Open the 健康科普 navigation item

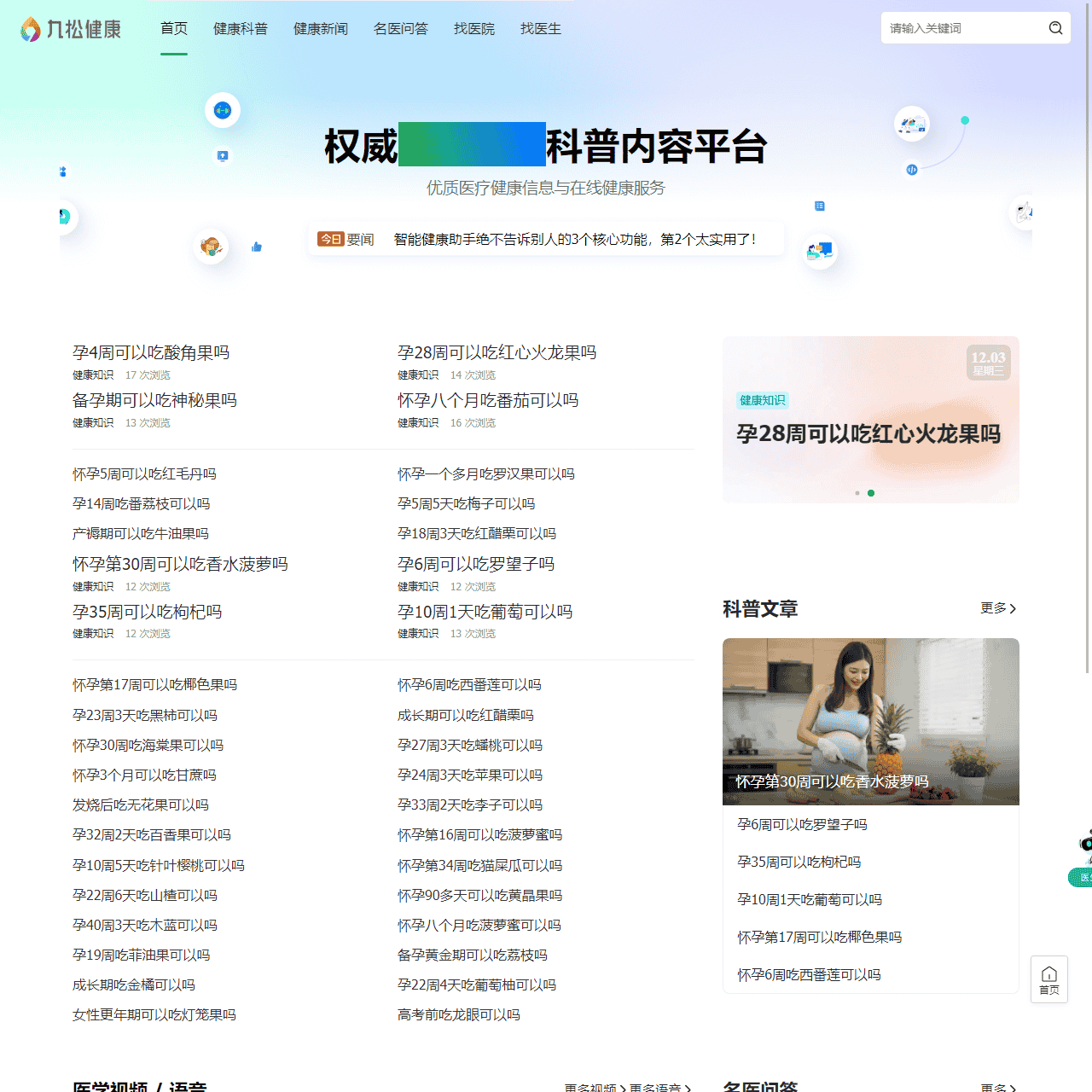[241, 28]
